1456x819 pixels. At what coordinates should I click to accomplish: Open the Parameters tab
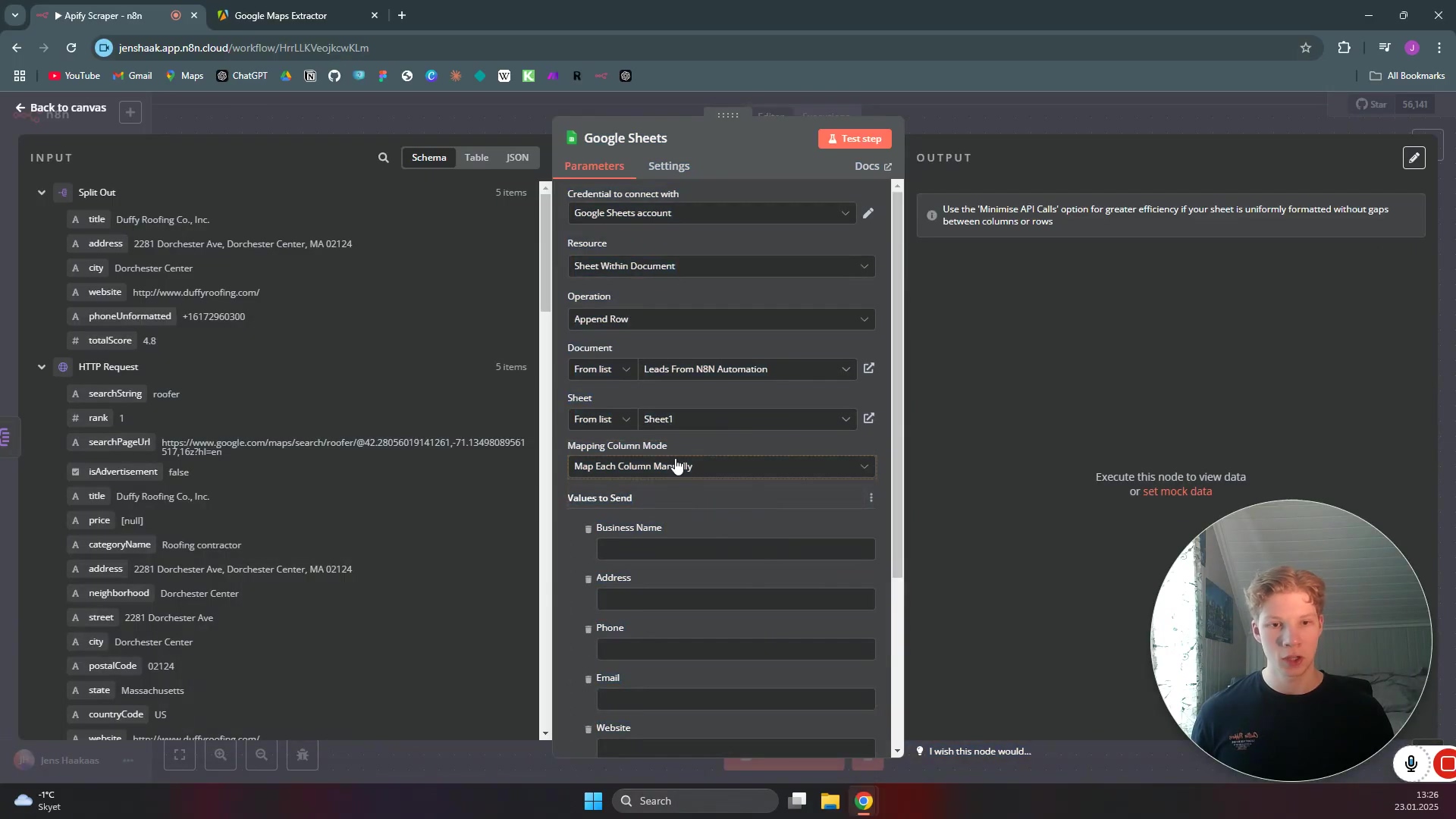pyautogui.click(x=594, y=166)
